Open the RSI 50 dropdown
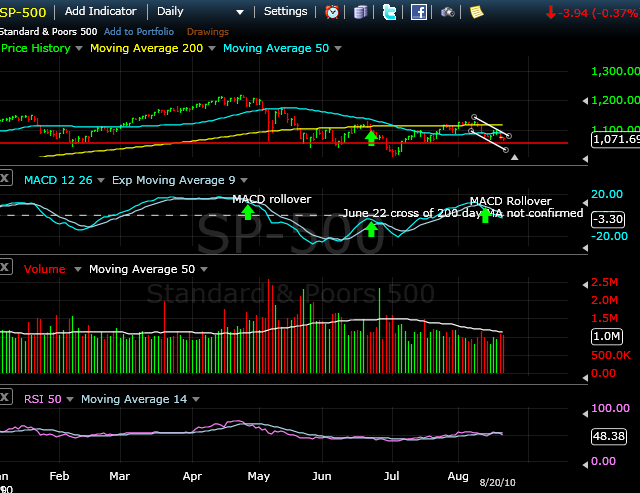The height and width of the screenshot is (493, 640). tap(71, 399)
